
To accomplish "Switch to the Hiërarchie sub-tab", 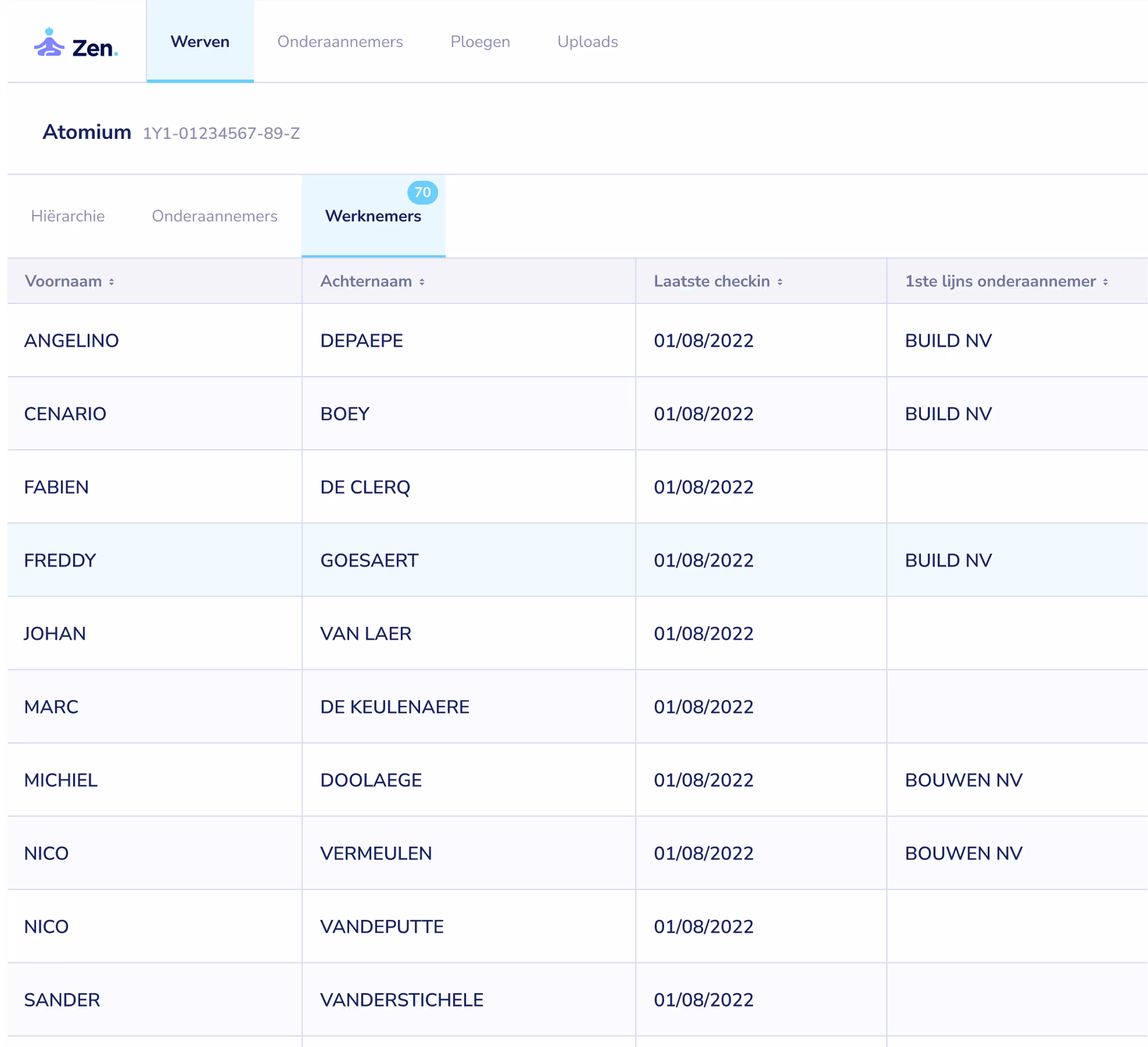I will click(68, 216).
